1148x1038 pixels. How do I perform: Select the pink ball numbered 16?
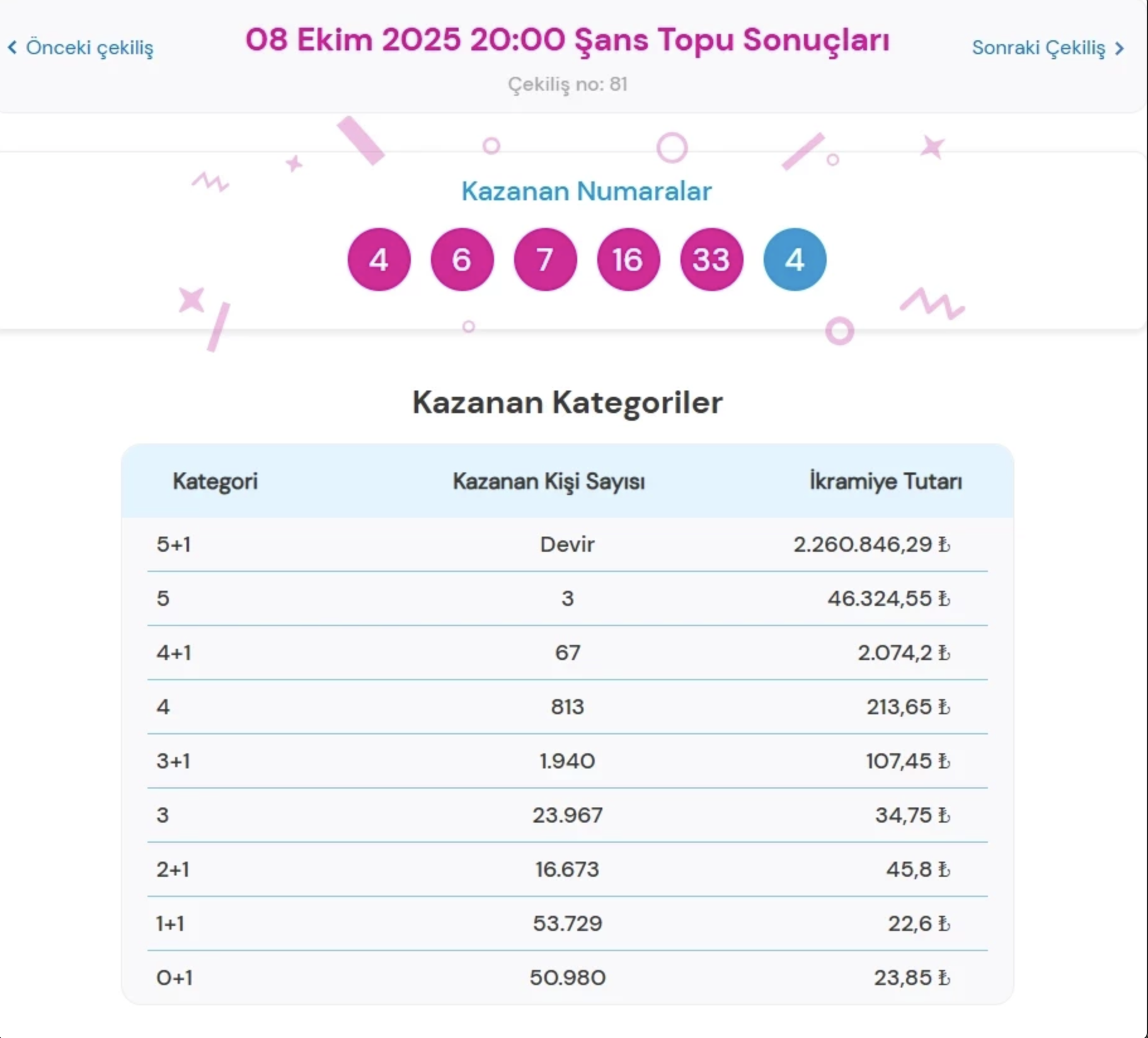(x=628, y=259)
